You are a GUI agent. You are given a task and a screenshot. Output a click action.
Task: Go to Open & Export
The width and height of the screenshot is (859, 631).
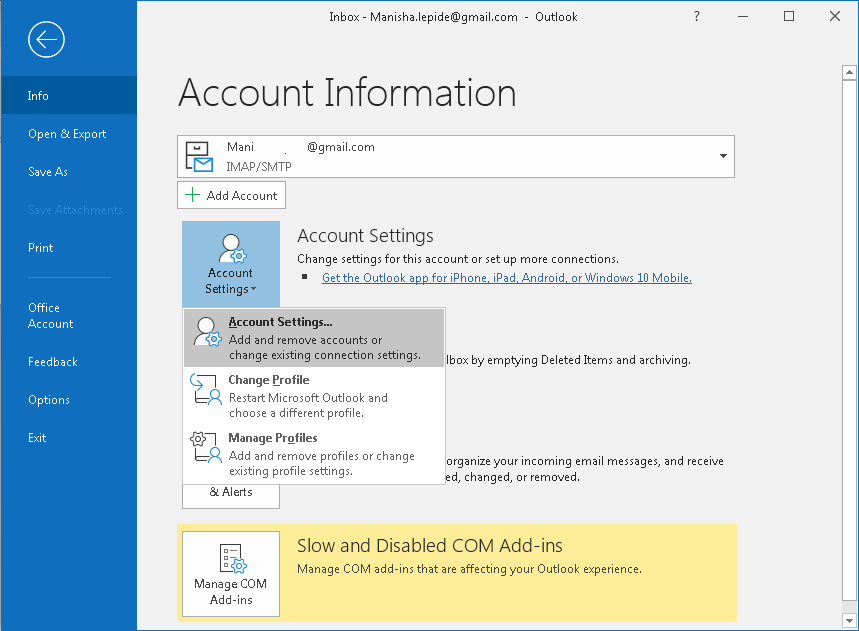(68, 134)
